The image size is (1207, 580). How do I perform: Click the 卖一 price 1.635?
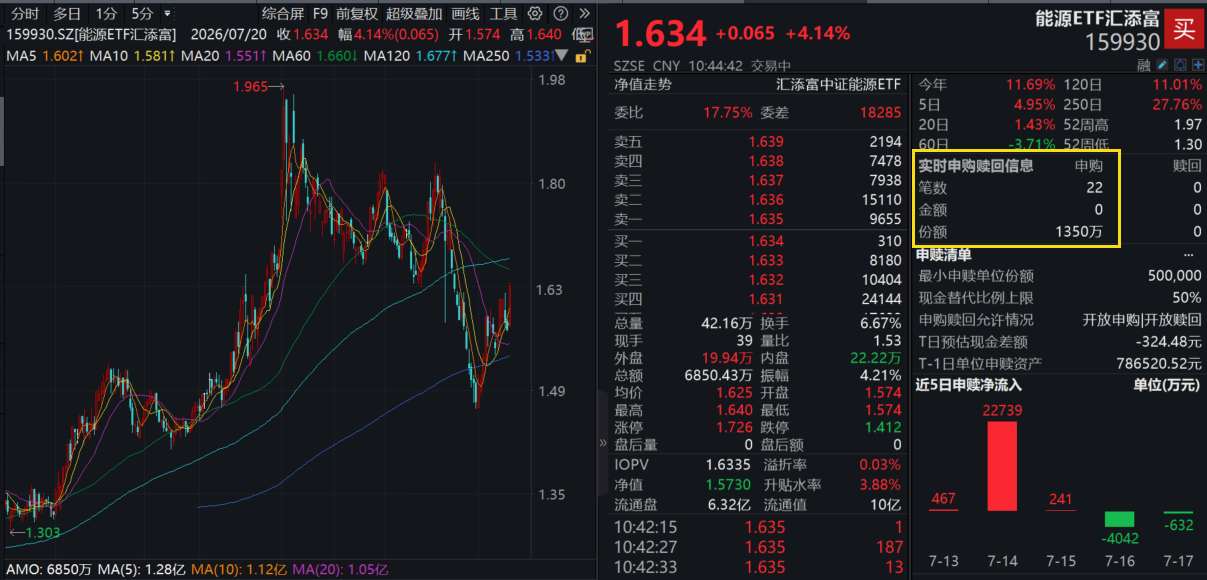coord(766,218)
